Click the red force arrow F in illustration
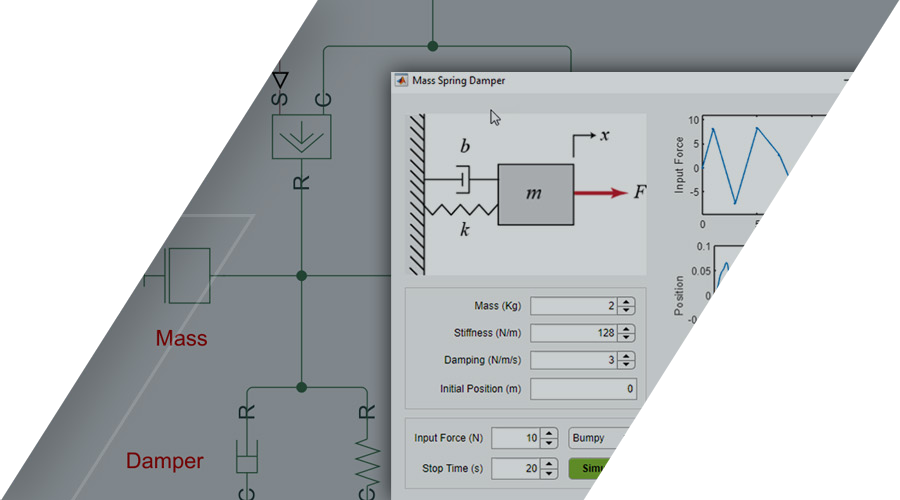 pos(601,193)
